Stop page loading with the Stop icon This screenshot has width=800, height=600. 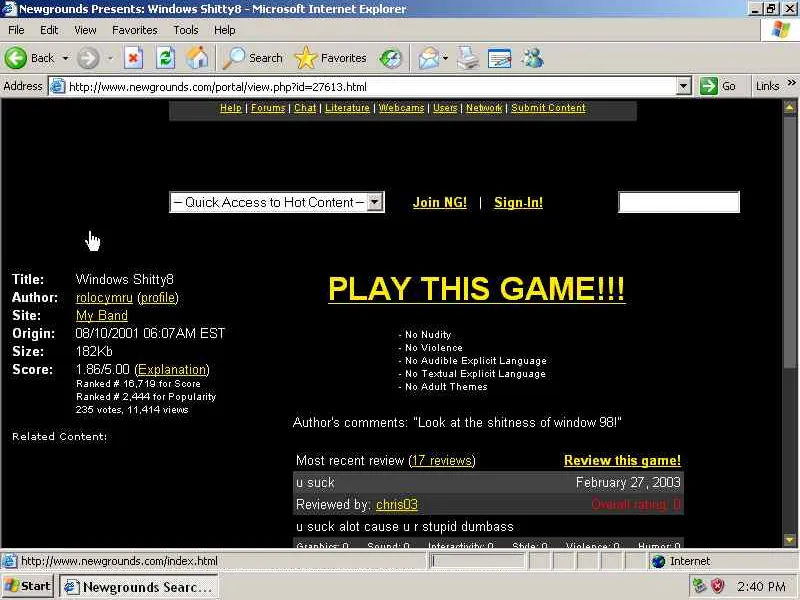[133, 58]
